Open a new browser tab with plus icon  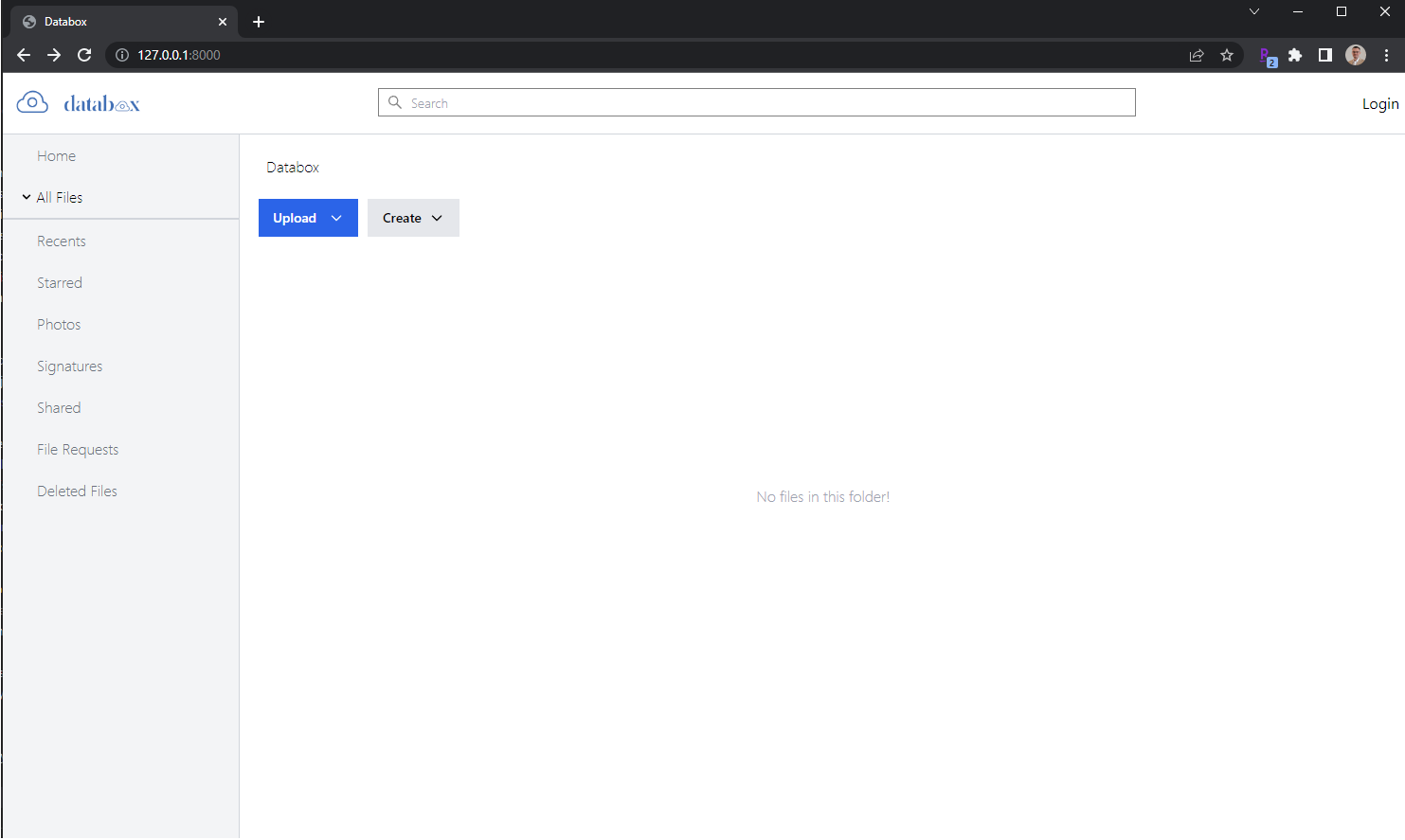(259, 22)
